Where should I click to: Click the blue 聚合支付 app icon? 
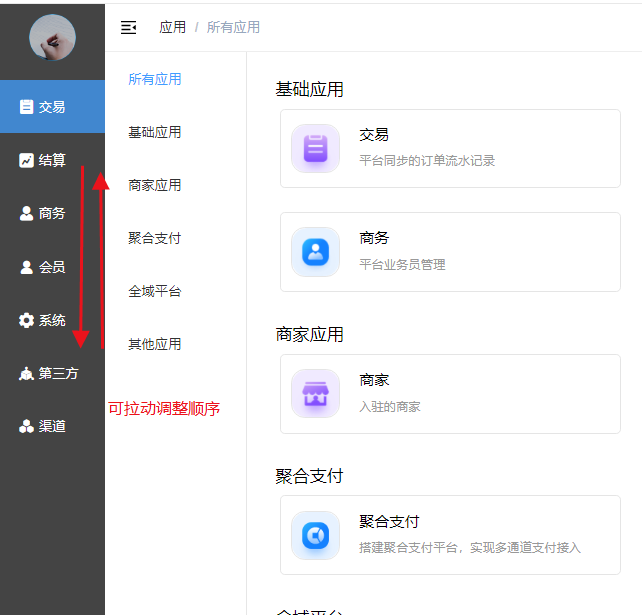(316, 535)
